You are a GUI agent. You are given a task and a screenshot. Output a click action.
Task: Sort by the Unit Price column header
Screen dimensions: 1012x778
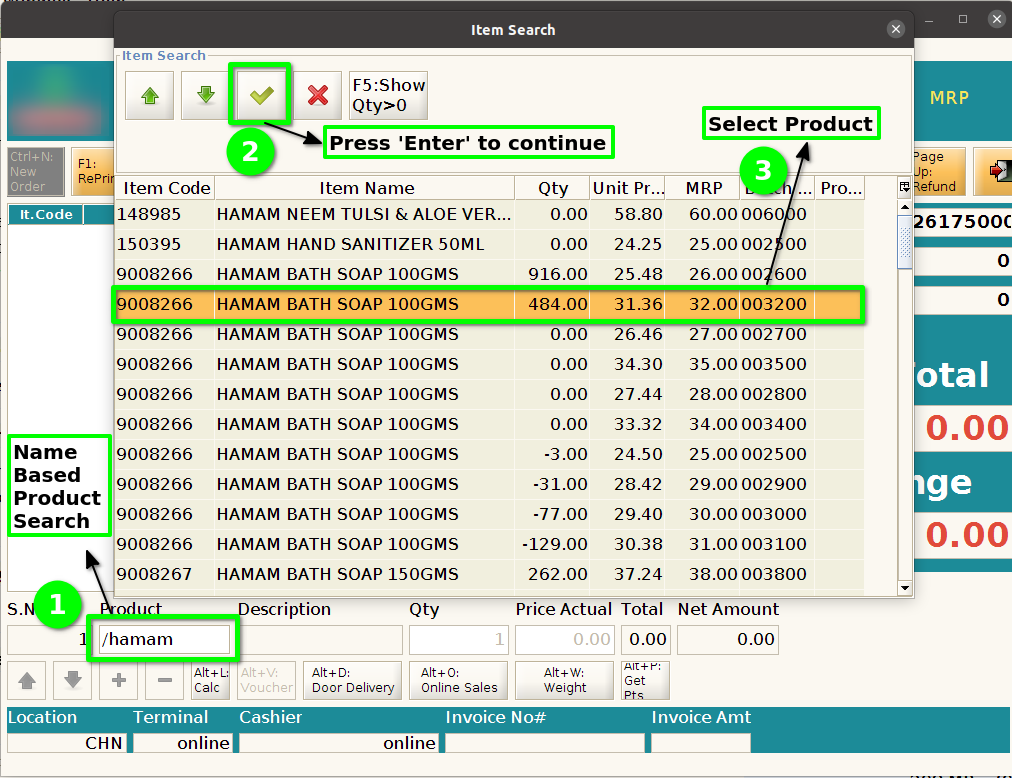(627, 189)
